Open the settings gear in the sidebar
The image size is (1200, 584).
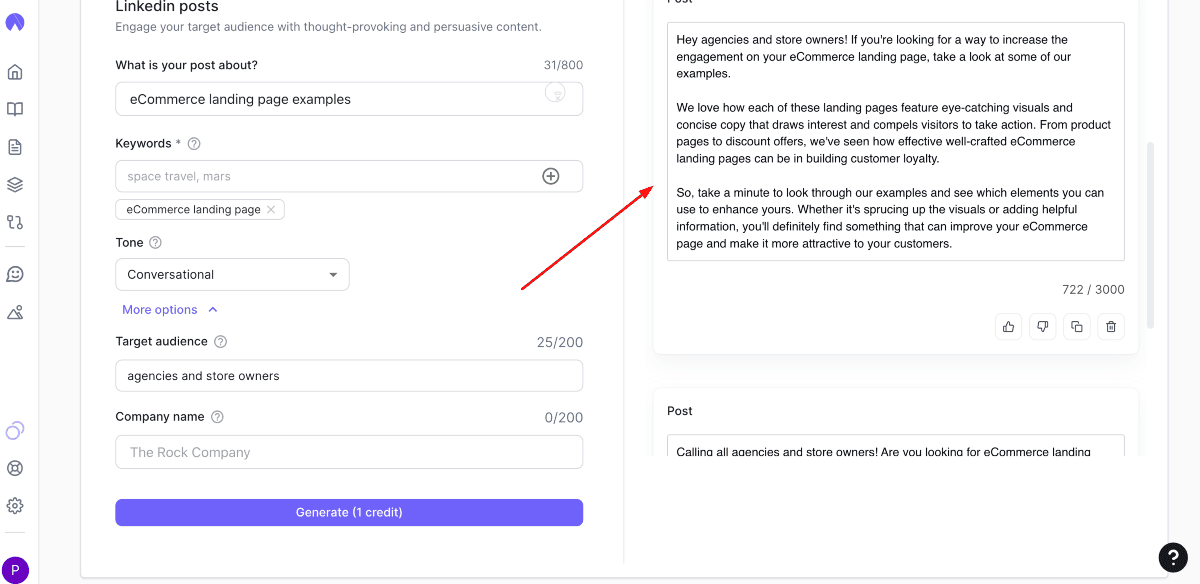[x=15, y=505]
